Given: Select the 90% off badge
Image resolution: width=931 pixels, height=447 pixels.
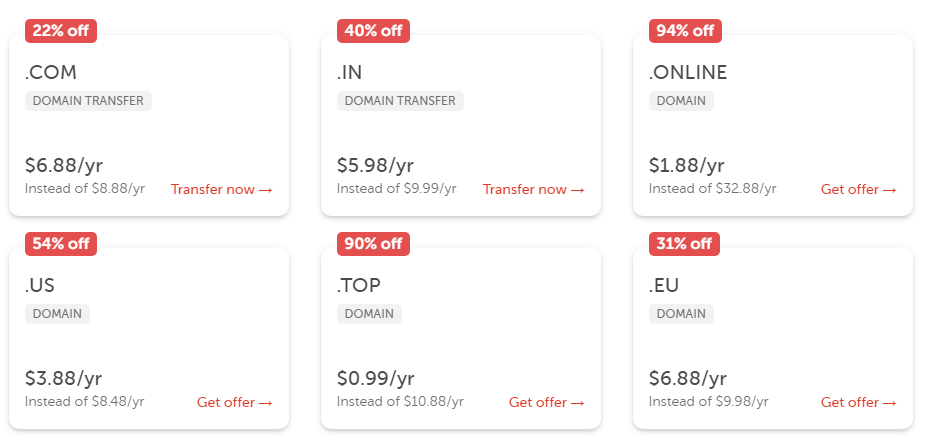Looking at the screenshot, I should [373, 244].
